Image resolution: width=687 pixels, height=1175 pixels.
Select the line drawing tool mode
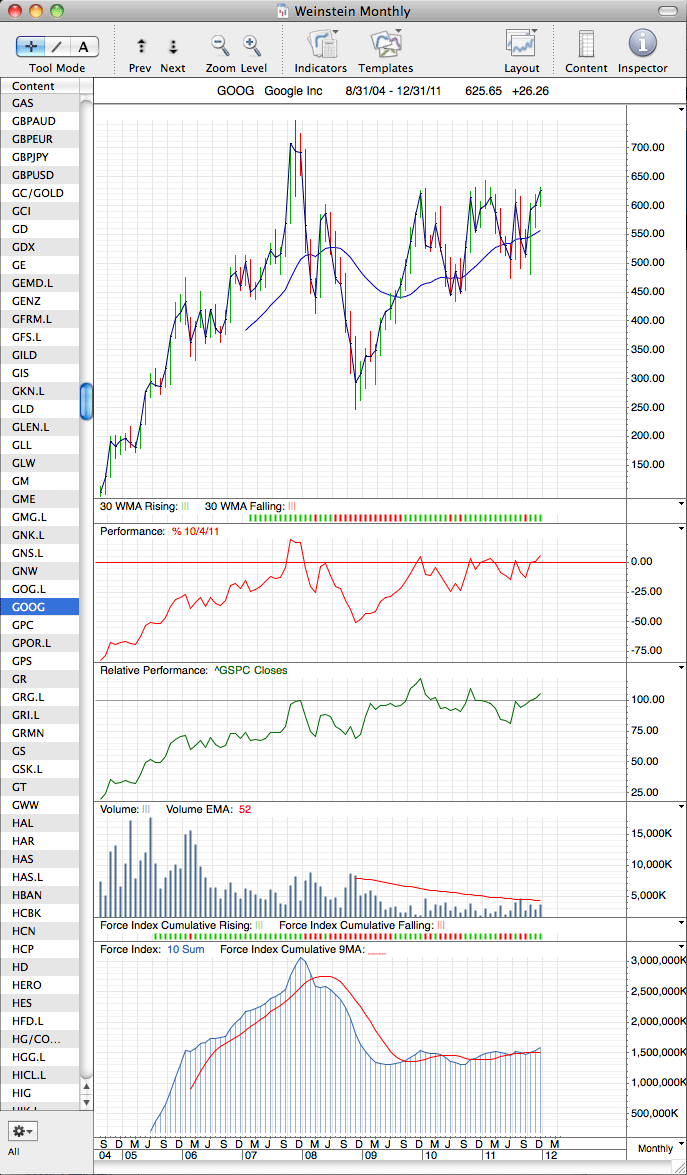[x=57, y=46]
